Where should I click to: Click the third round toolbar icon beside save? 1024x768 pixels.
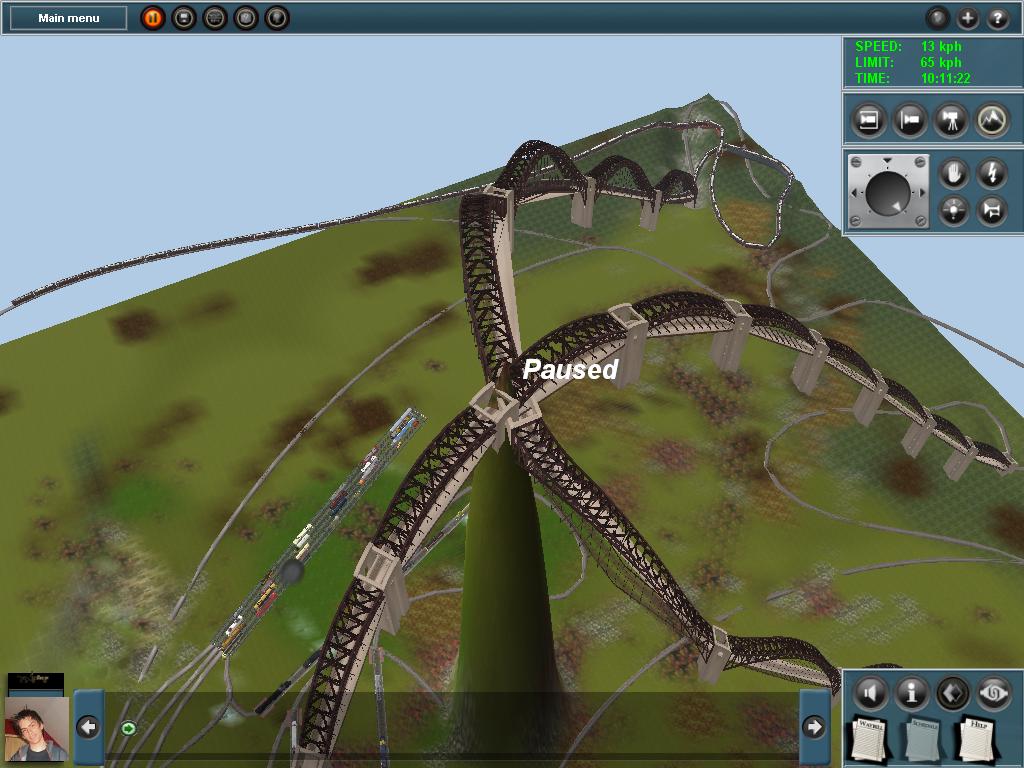point(215,18)
